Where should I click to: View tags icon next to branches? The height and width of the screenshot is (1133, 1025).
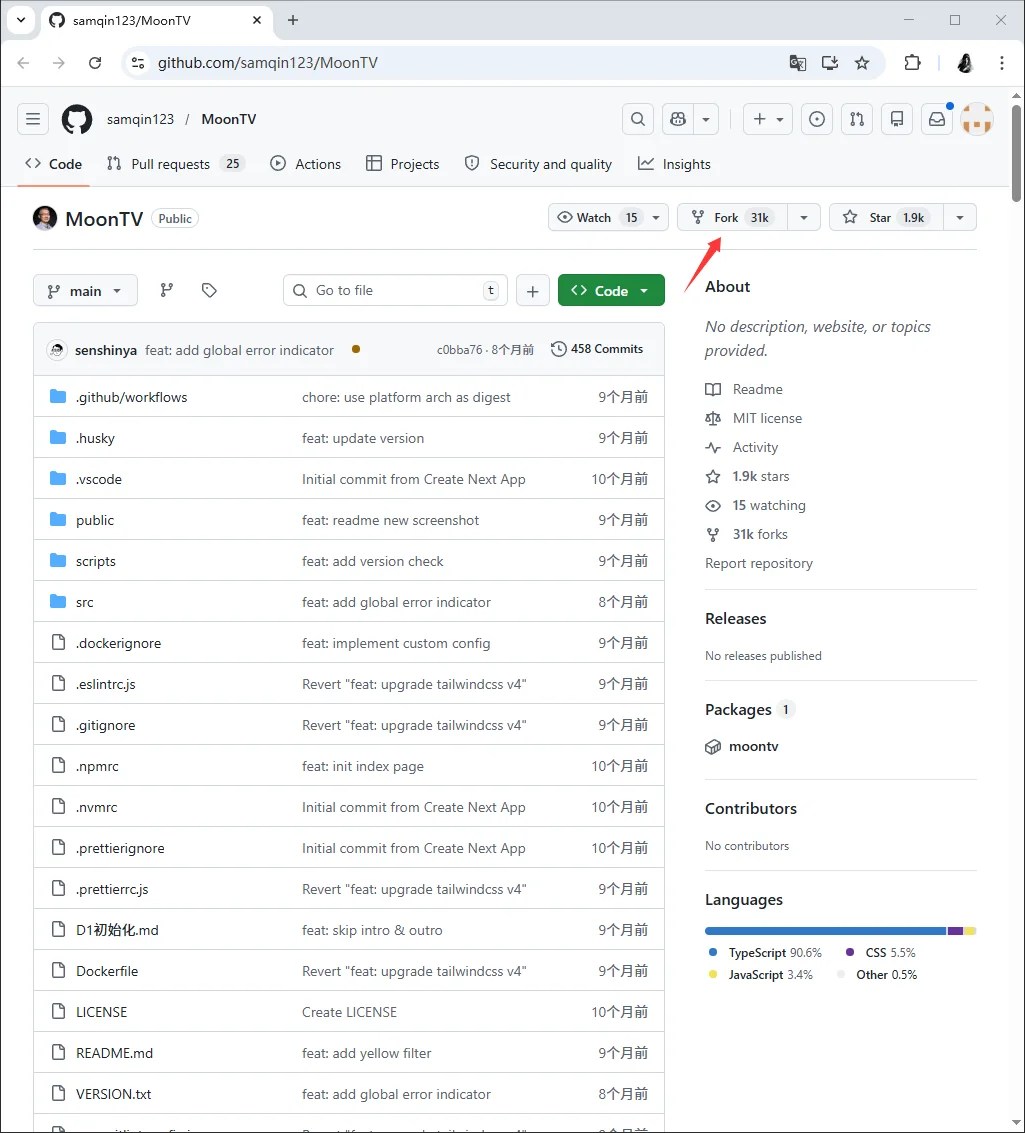point(209,290)
